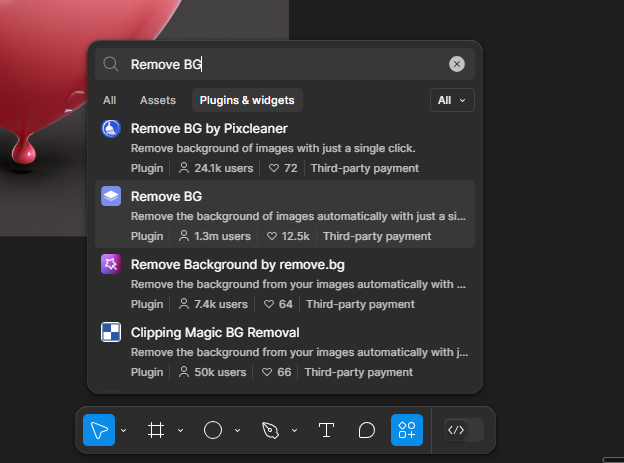Select the Ellipse shape tool
The image size is (624, 463).
pos(213,430)
